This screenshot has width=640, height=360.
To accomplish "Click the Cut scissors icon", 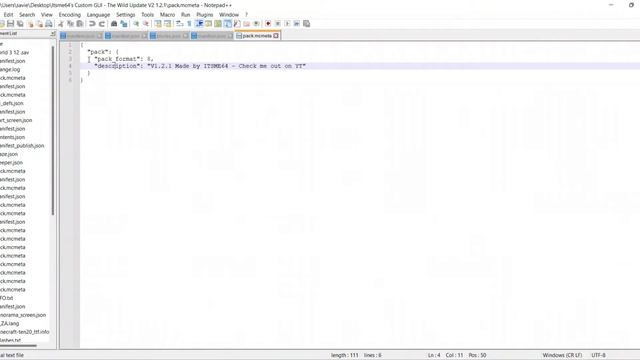I will point(60,24).
